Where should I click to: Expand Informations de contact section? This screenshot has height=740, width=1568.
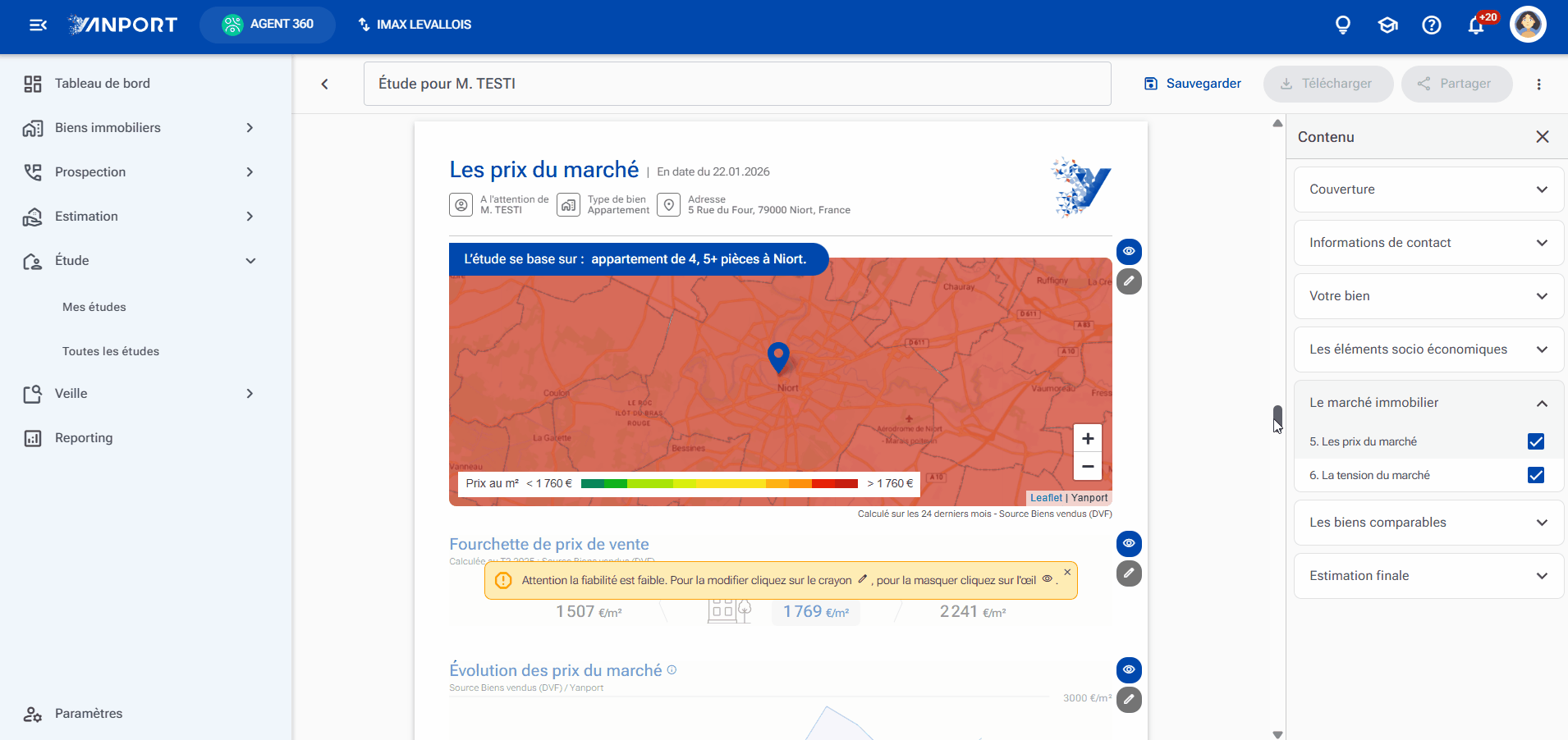1428,243
